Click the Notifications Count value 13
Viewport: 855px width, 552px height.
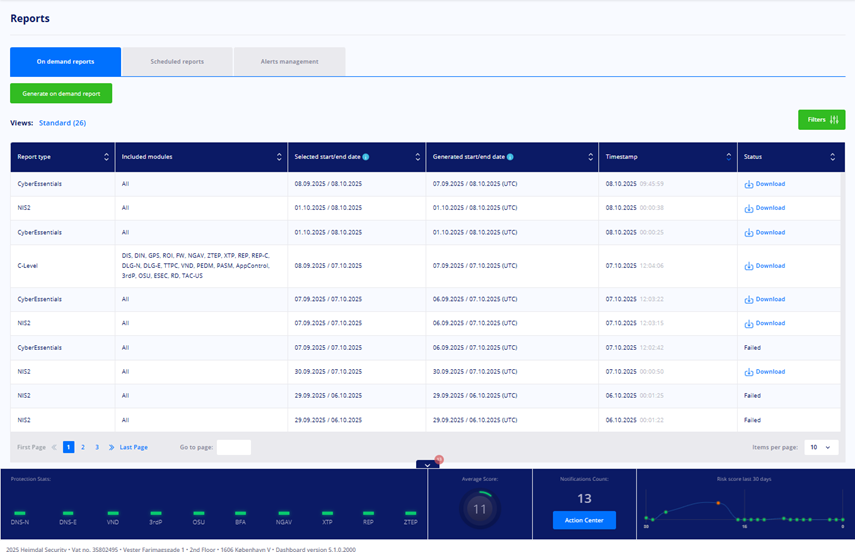(584, 499)
